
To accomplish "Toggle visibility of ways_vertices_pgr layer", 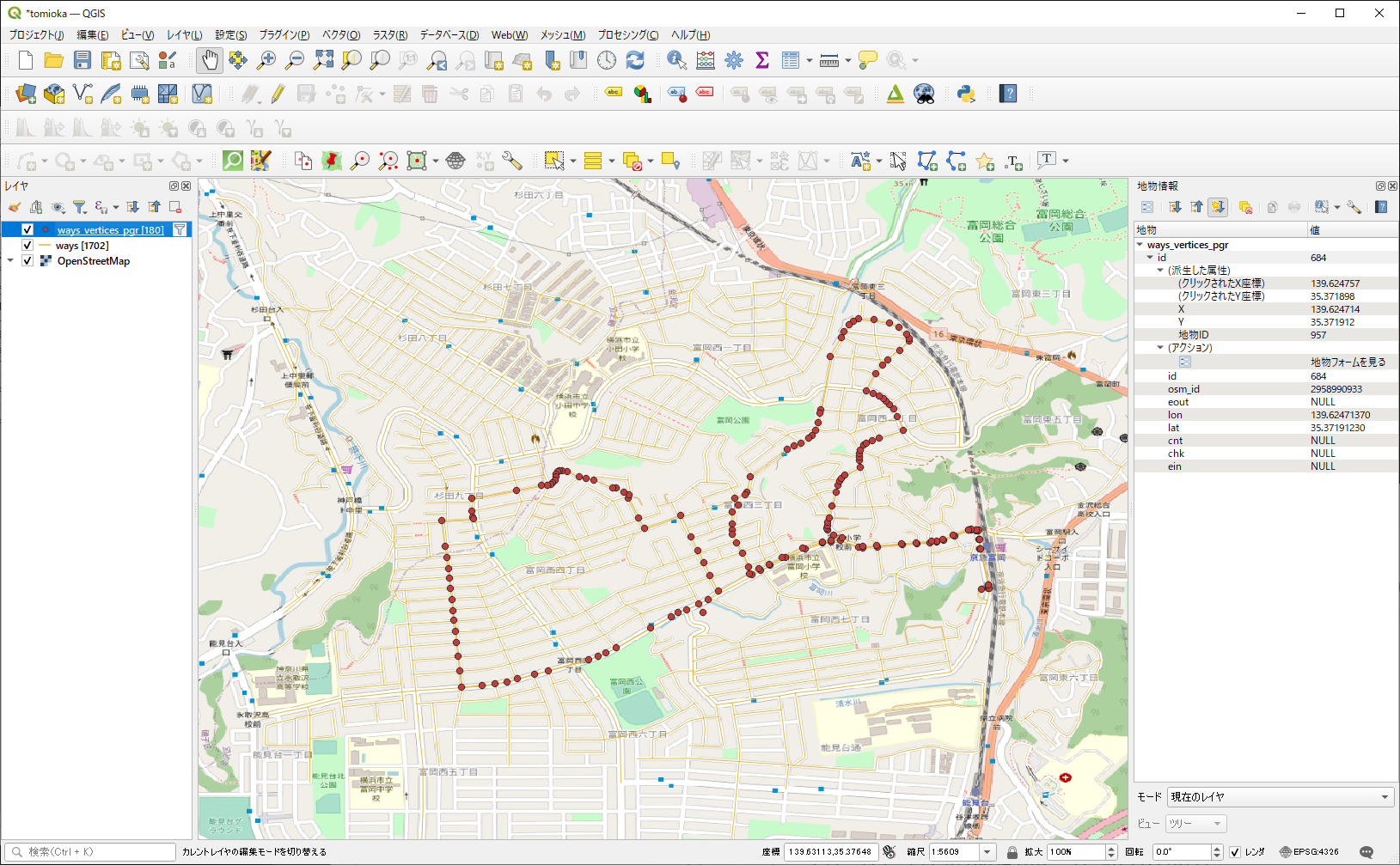I will coord(28,230).
